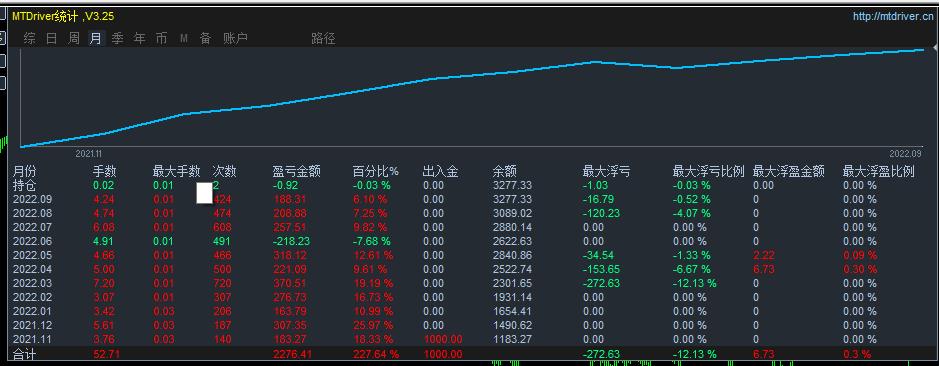
Task: Click the 25.97 % percentage cell
Action: [x=373, y=325]
